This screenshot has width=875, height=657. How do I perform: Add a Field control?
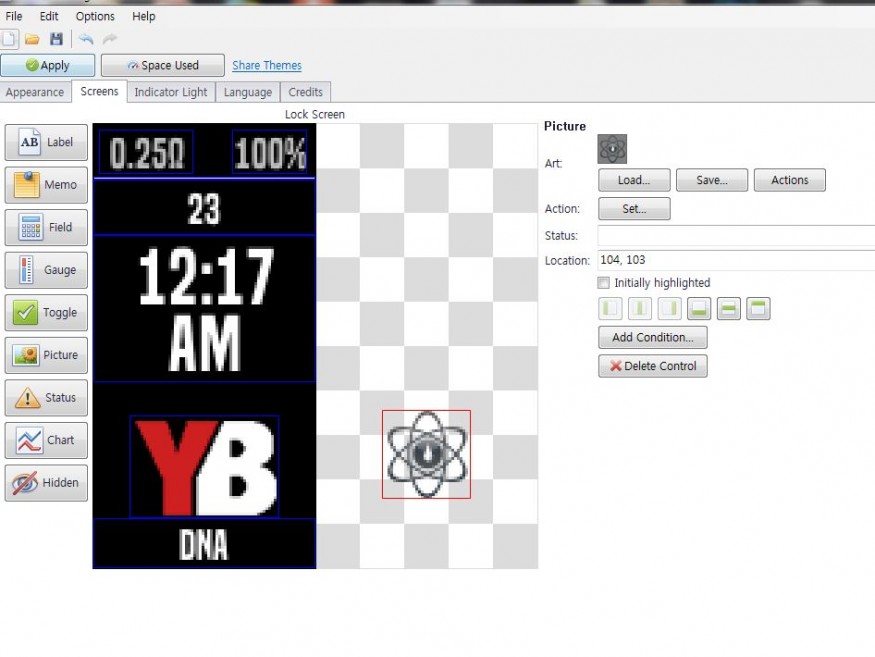coord(46,227)
